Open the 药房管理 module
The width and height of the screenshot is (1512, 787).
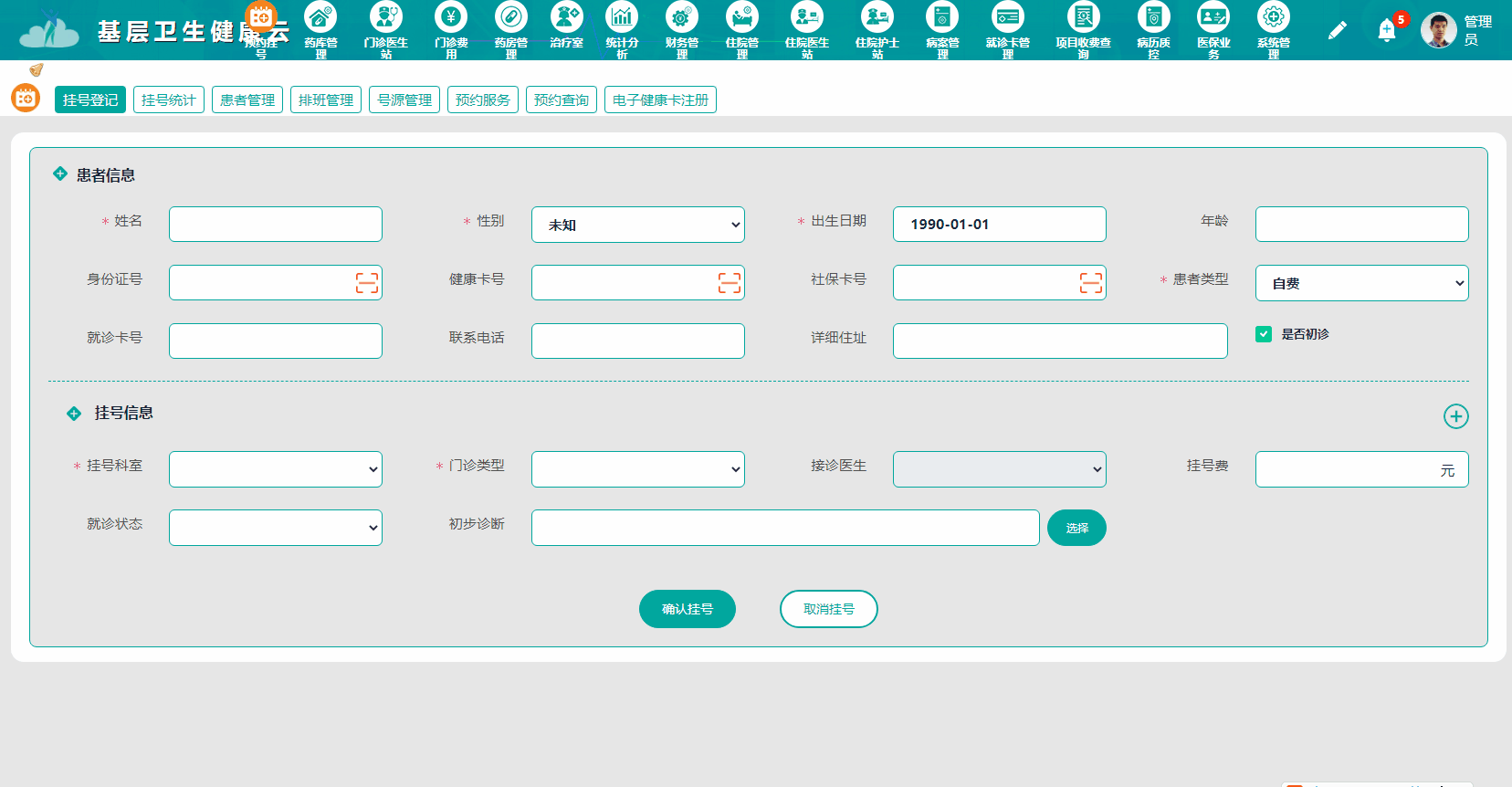click(x=511, y=29)
